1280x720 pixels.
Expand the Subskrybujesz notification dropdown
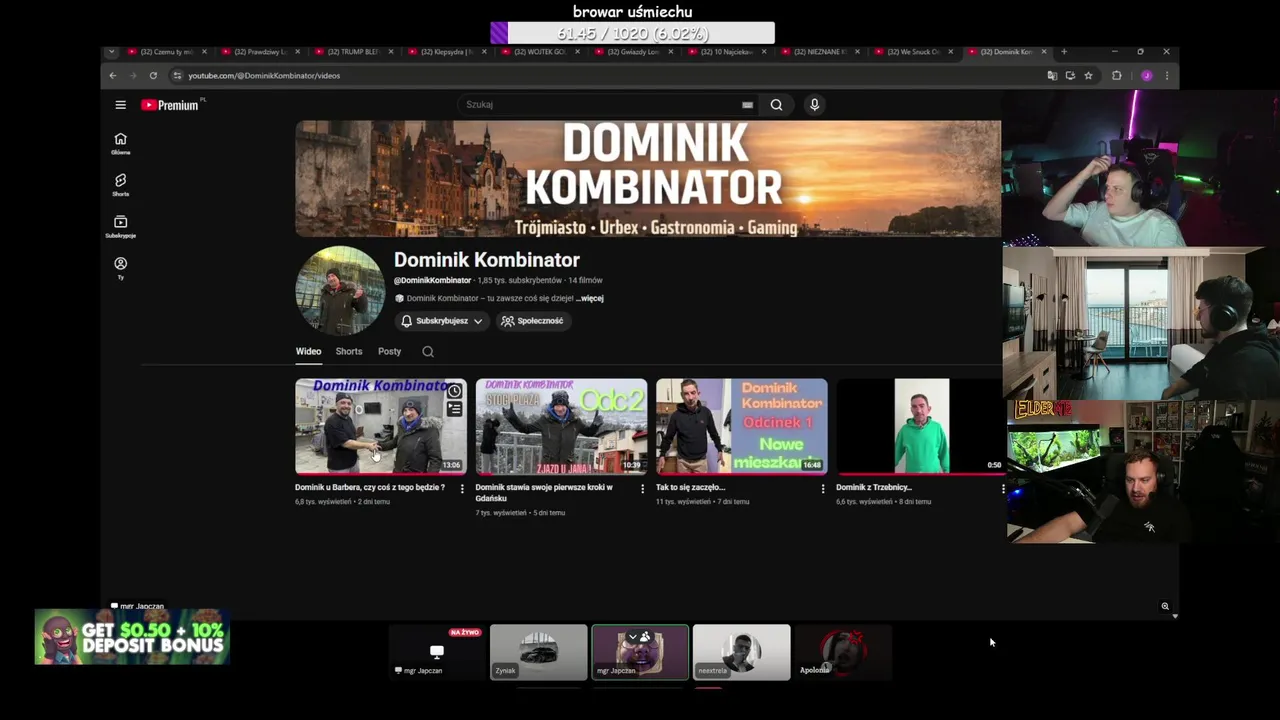pyautogui.click(x=478, y=322)
